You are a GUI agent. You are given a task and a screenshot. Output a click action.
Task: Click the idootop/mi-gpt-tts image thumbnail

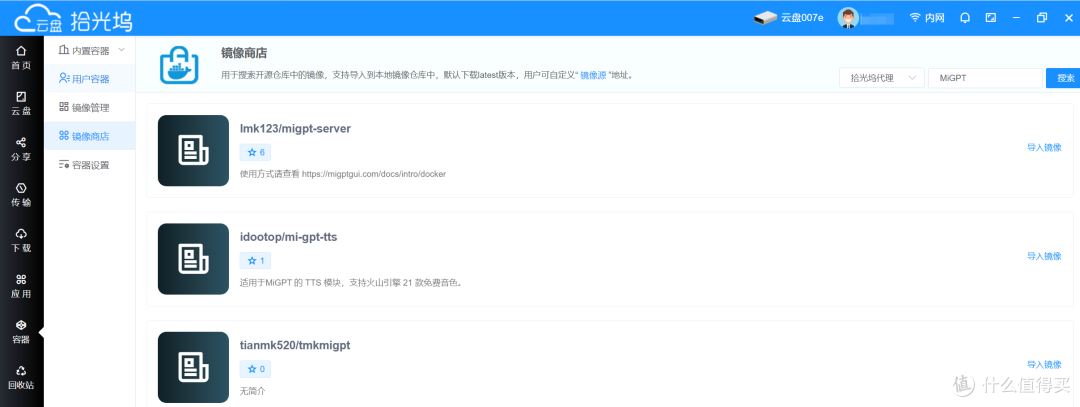point(193,259)
